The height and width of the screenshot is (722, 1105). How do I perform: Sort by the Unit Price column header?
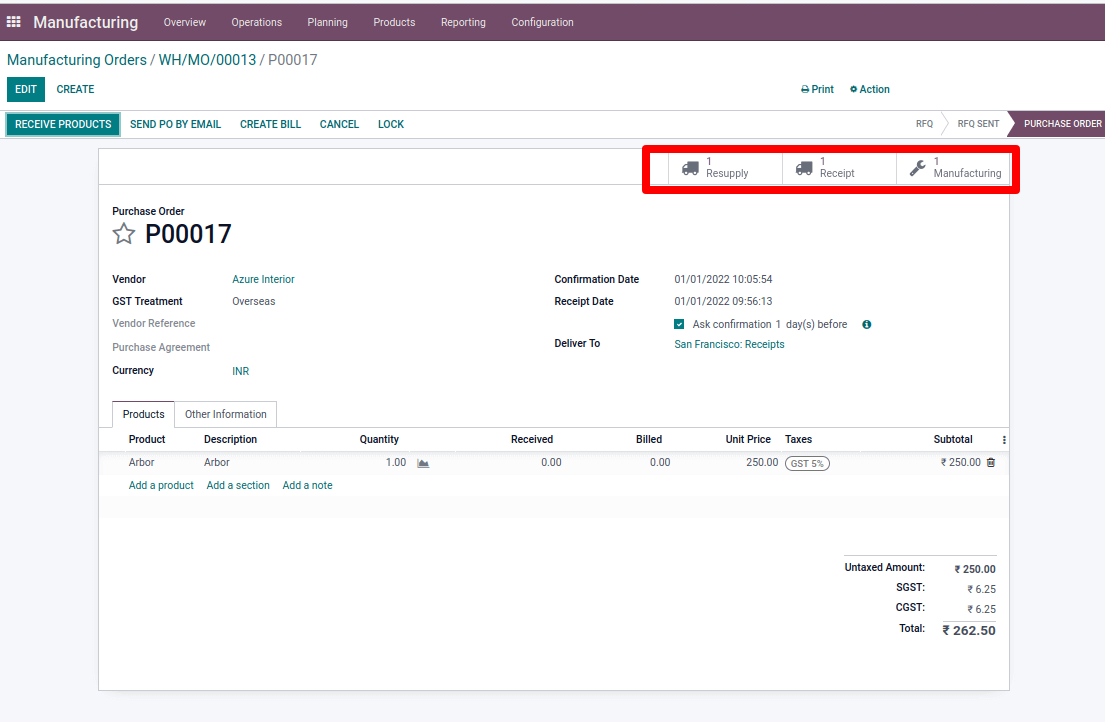pos(748,440)
